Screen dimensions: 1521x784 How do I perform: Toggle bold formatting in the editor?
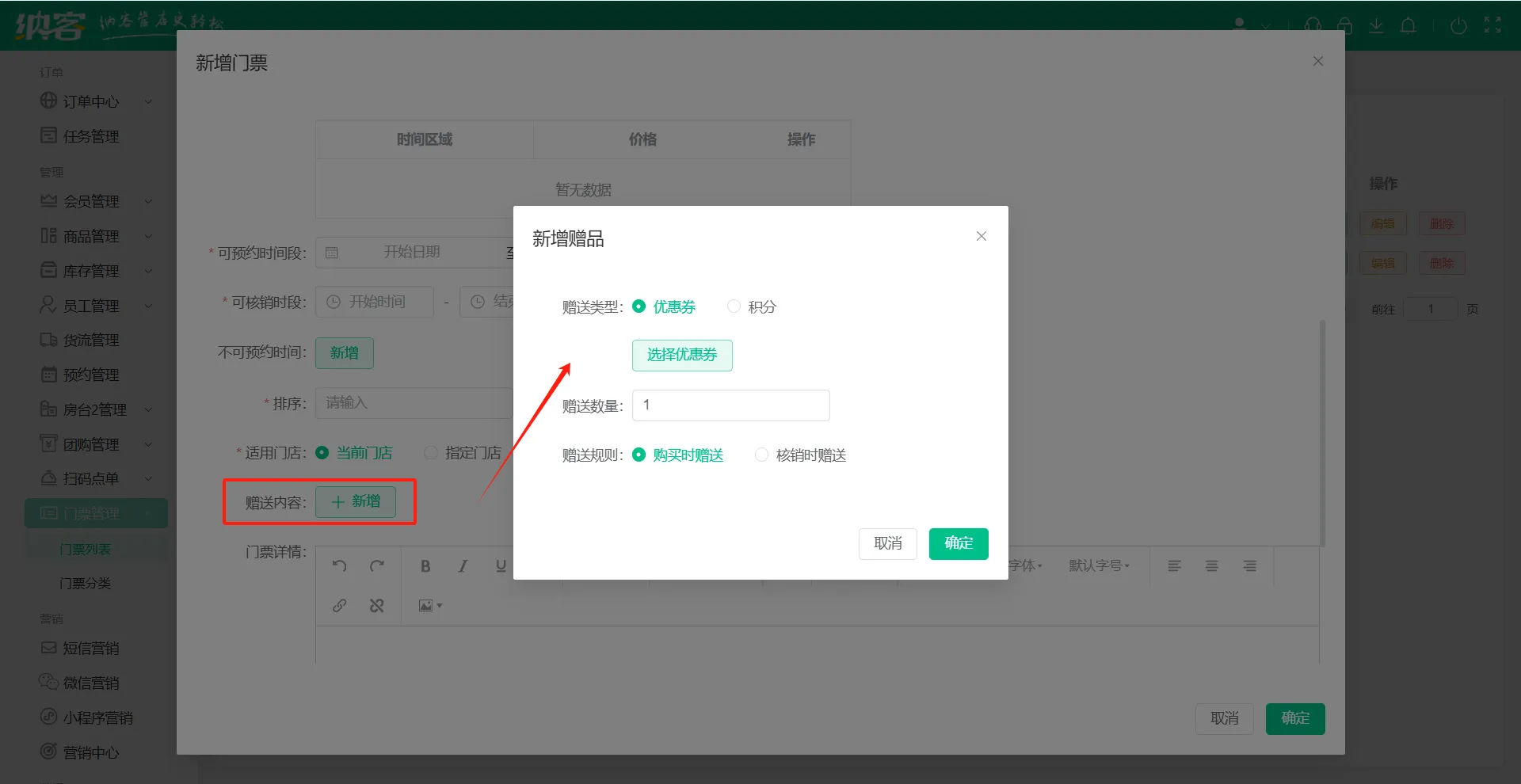(x=425, y=566)
